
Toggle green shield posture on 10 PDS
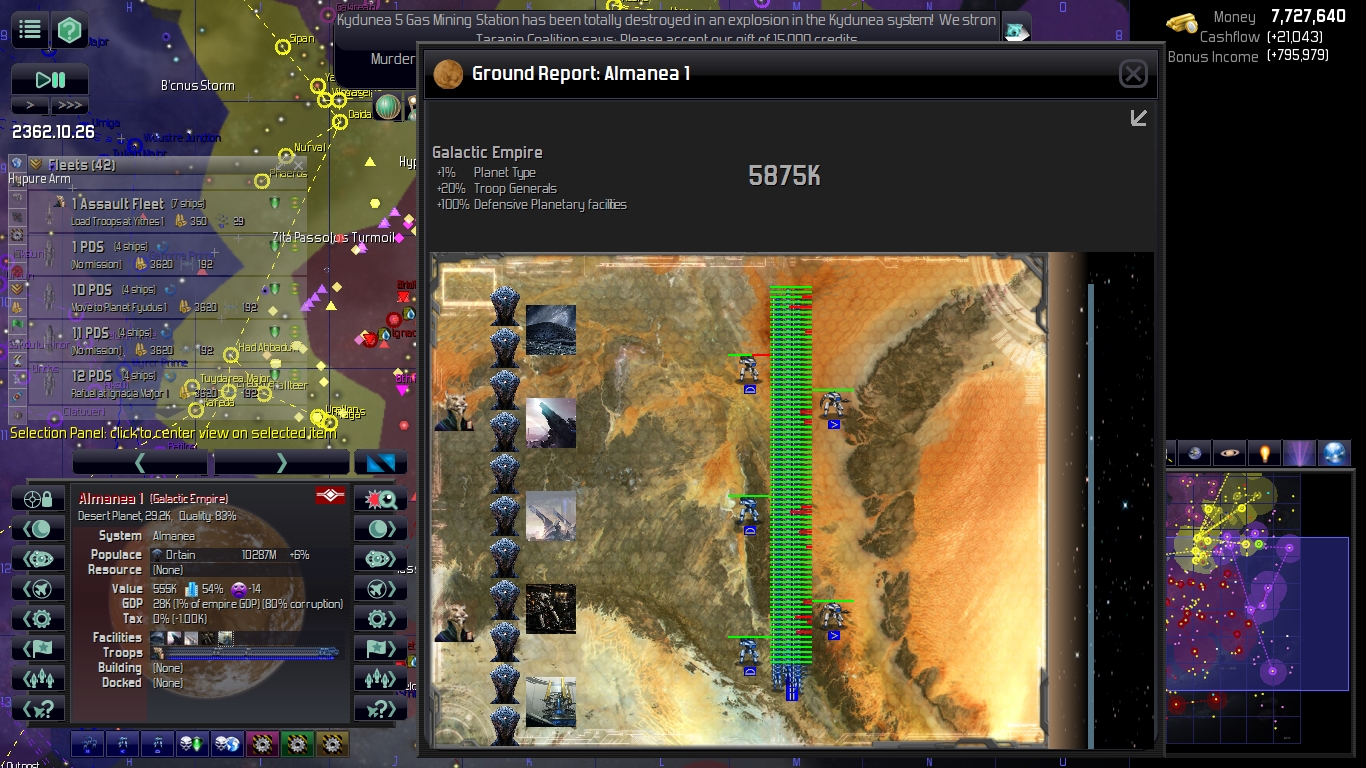coord(275,289)
